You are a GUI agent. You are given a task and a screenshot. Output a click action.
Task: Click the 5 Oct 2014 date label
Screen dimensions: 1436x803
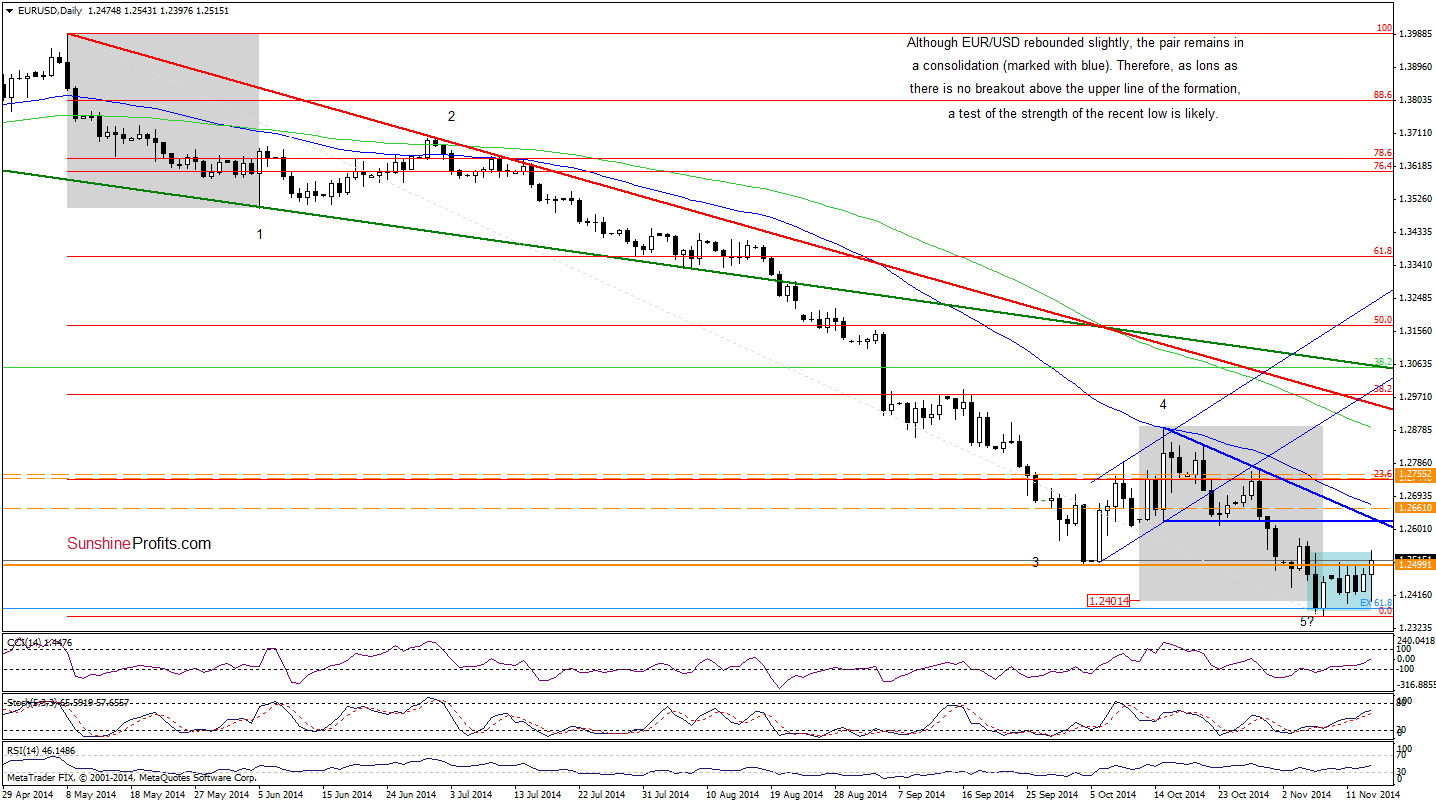click(x=1111, y=794)
